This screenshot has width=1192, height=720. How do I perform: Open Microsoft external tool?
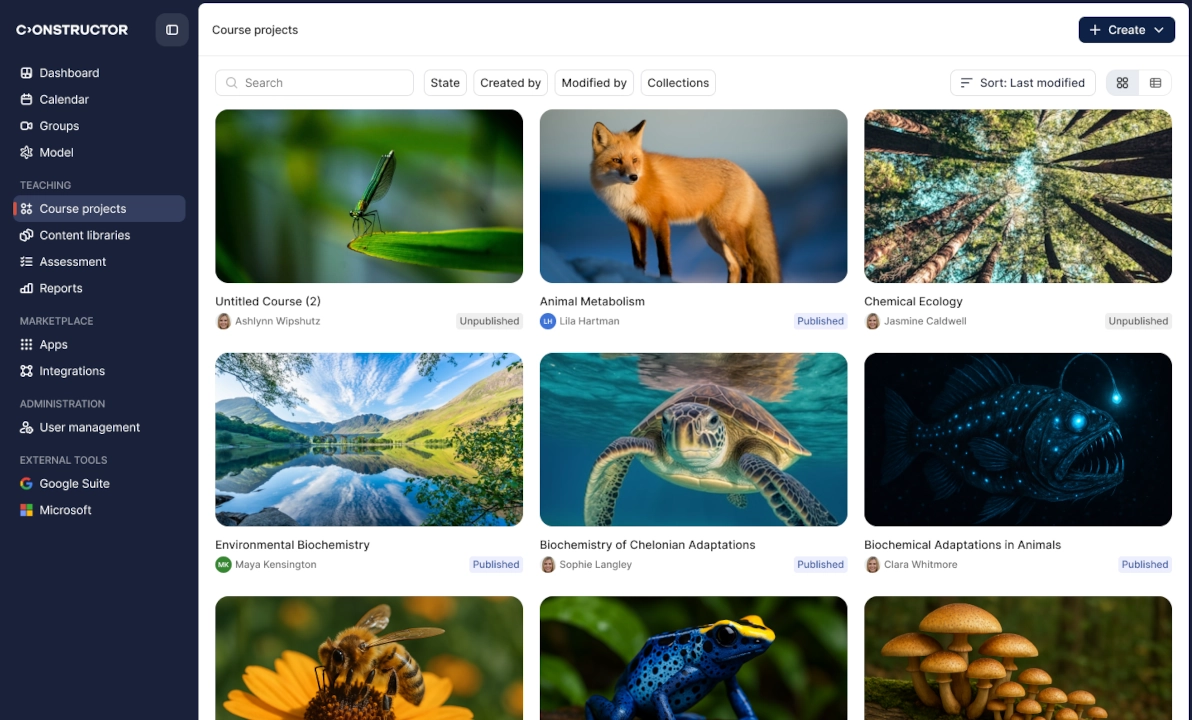coord(65,510)
